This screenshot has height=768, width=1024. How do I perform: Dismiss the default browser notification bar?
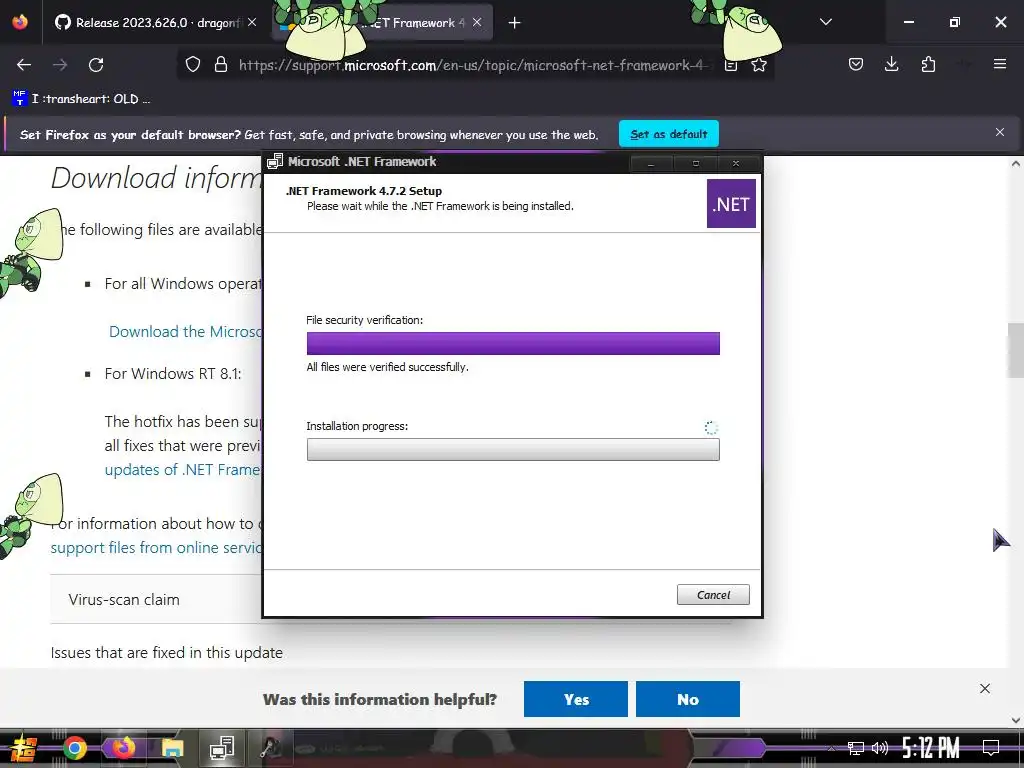click(x=1000, y=133)
